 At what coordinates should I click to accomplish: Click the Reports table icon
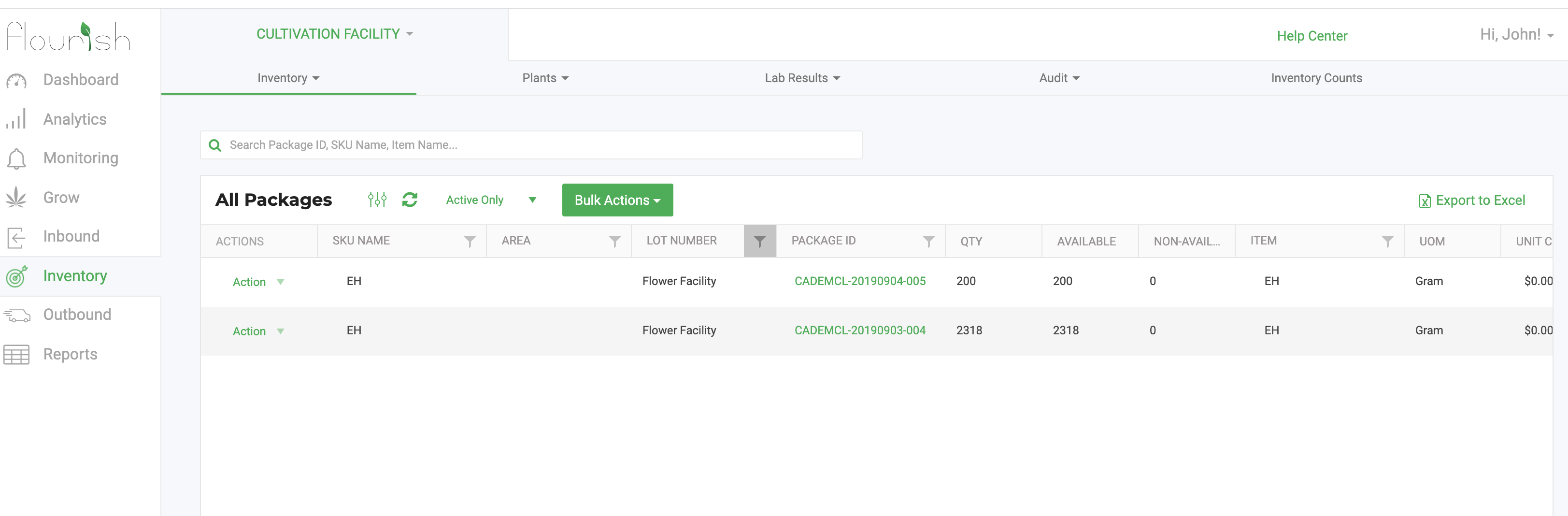(x=16, y=355)
